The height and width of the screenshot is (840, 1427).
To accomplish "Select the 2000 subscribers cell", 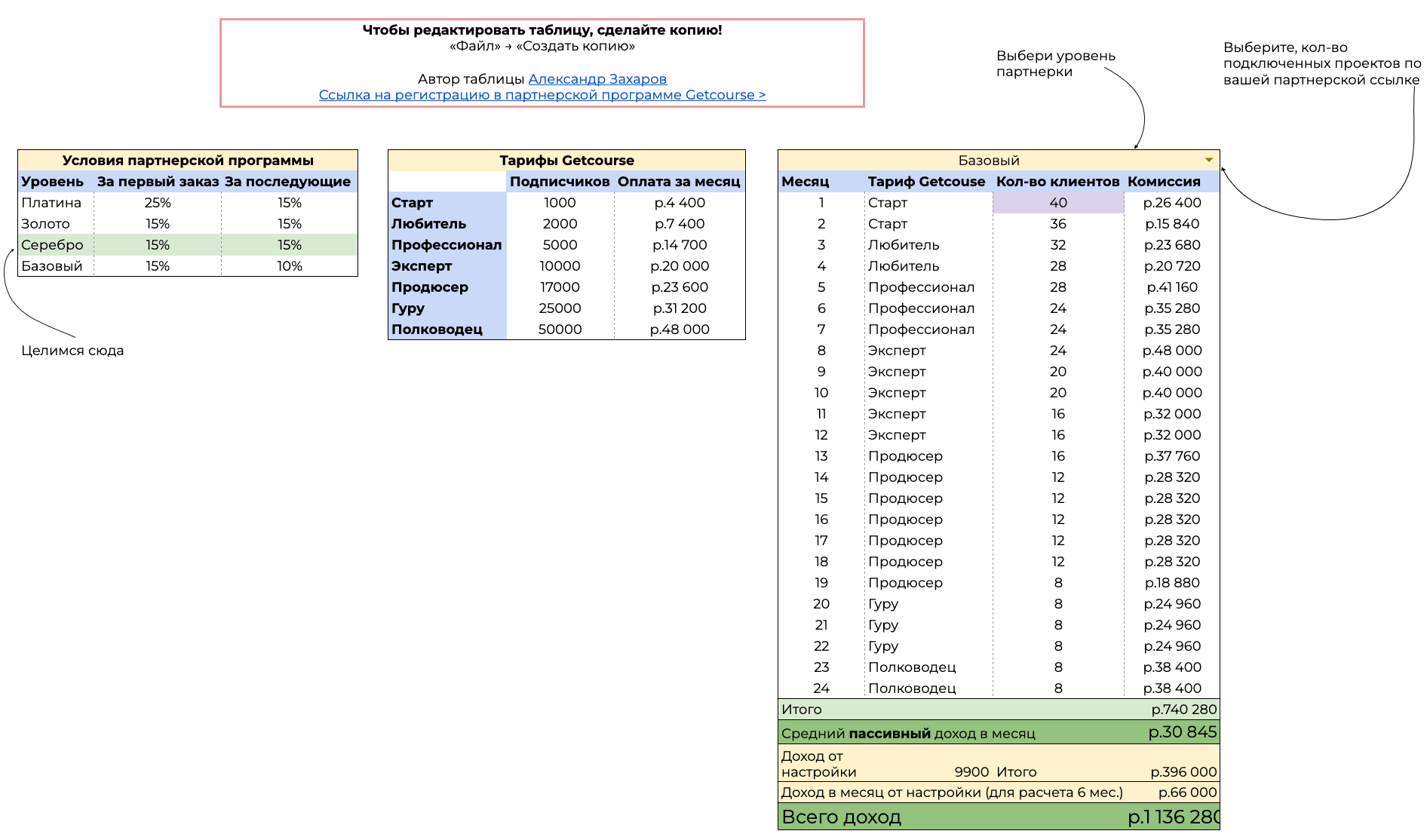I will click(x=560, y=224).
